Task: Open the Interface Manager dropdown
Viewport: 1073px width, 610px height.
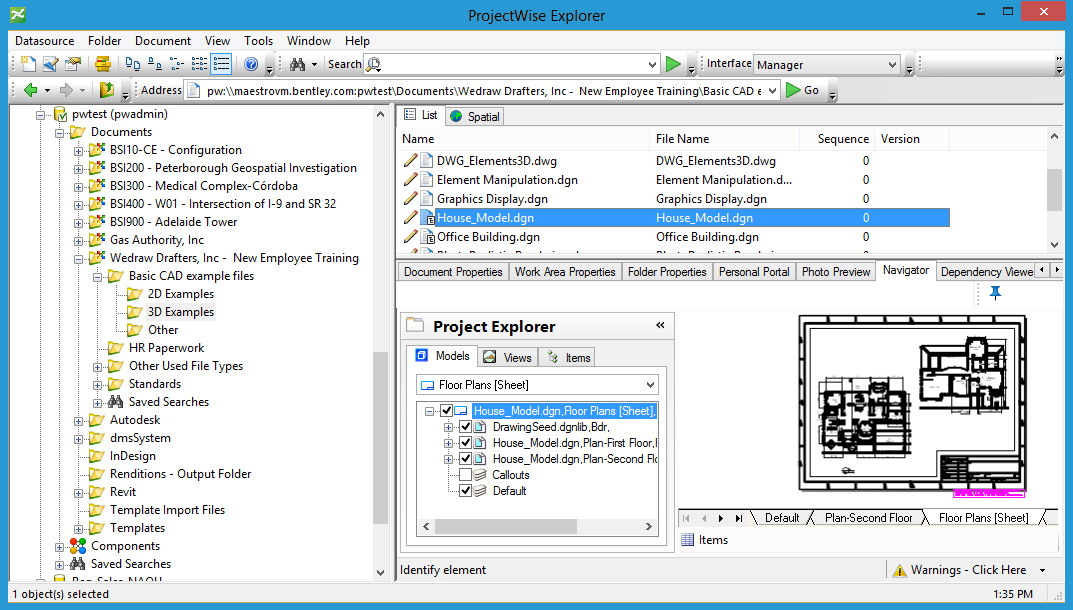Action: tap(892, 65)
